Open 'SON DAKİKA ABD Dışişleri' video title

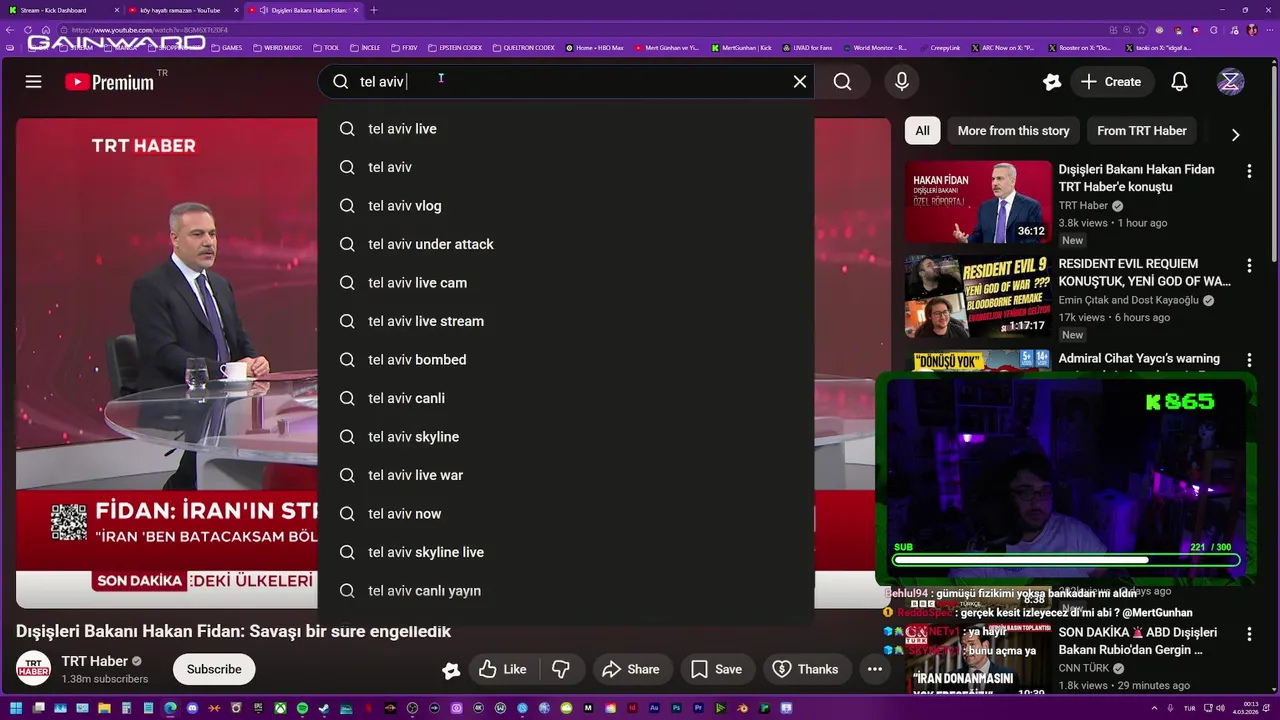click(x=1138, y=641)
